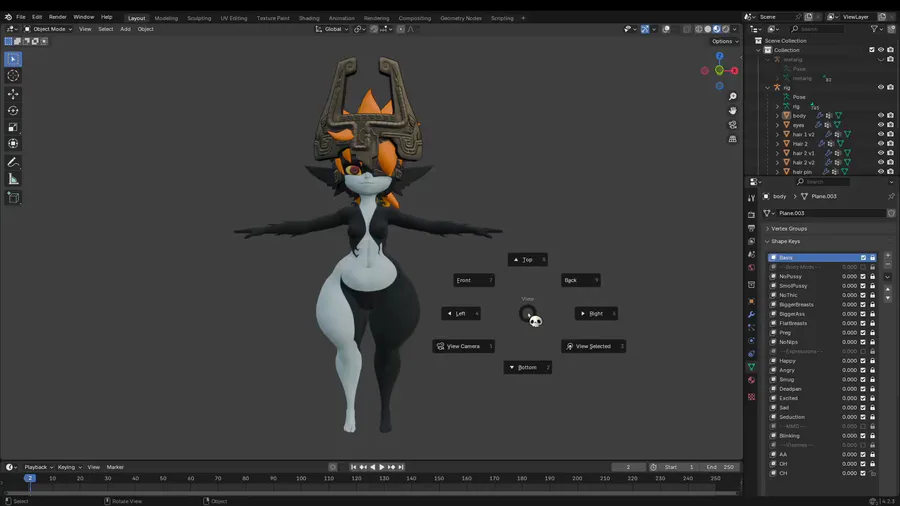Image resolution: width=900 pixels, height=506 pixels.
Task: Uncheck the Angry shape key checkbox
Action: 863,370
